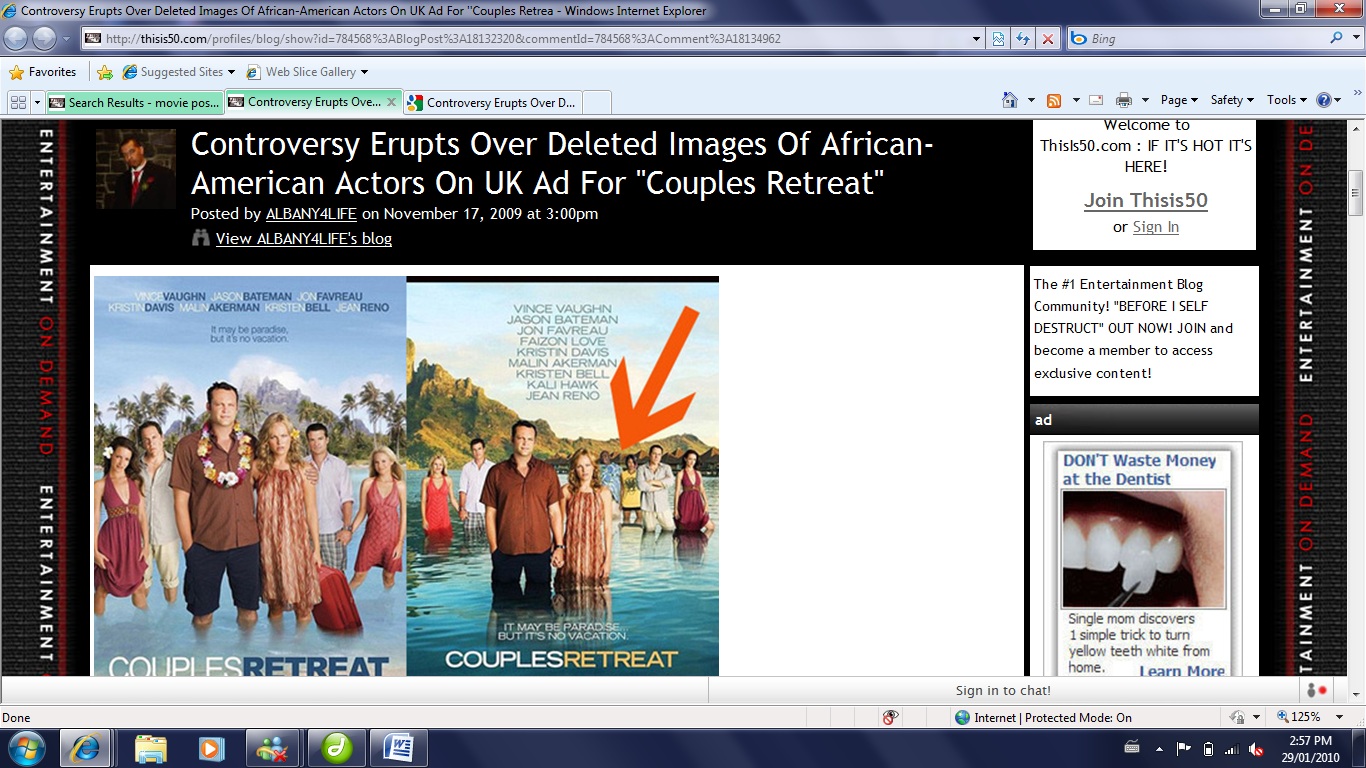Image resolution: width=1366 pixels, height=768 pixels.
Task: Click the privacy report blocked-eye icon
Action: 891,717
